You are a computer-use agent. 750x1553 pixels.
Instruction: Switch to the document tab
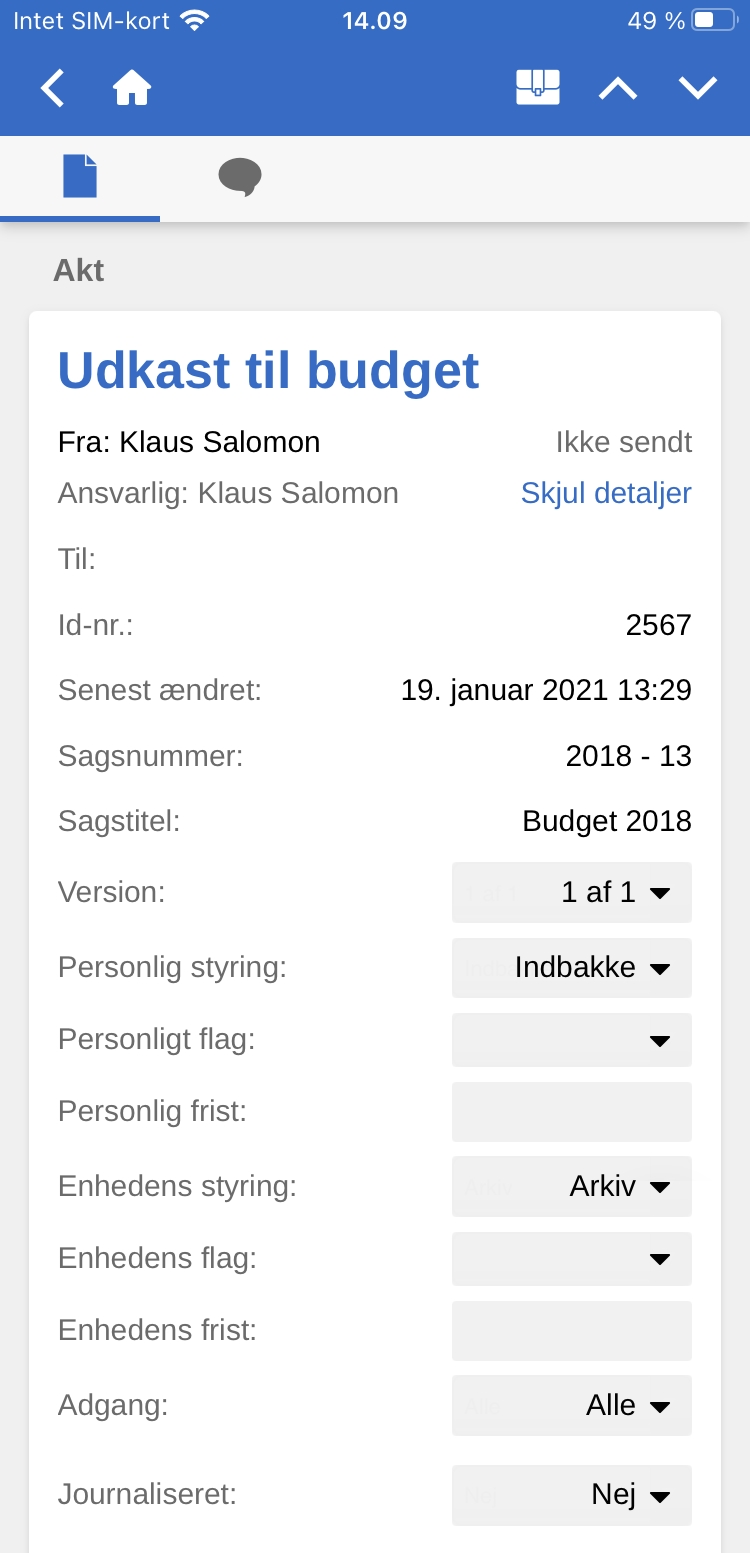pos(80,177)
